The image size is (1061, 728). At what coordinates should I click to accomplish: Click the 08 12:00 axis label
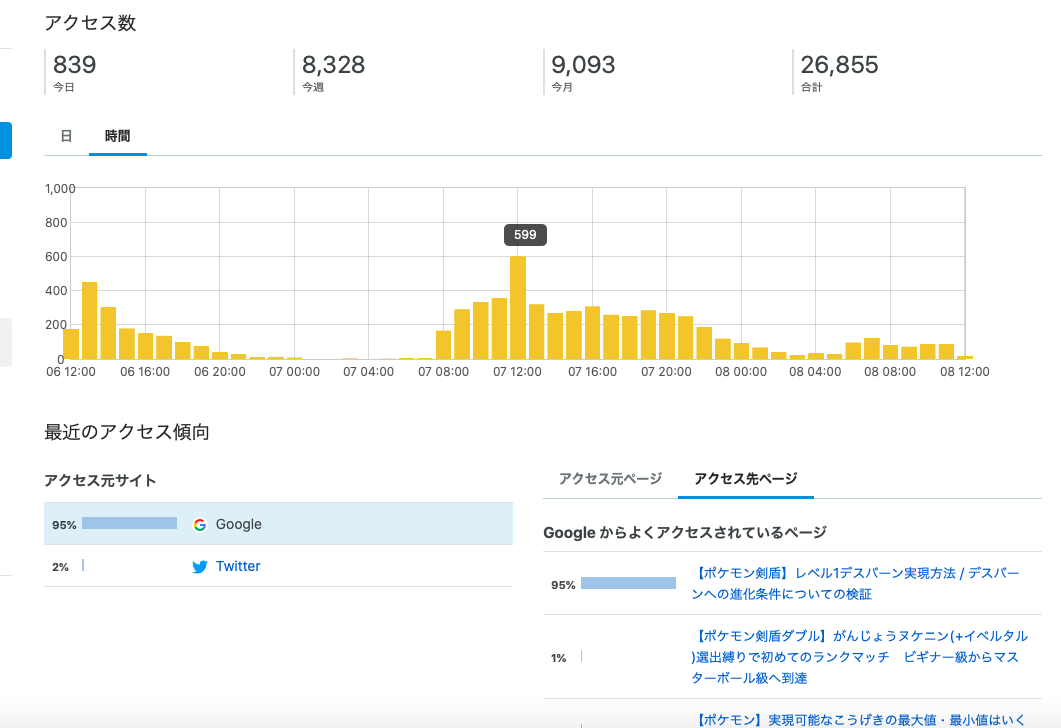click(x=965, y=371)
